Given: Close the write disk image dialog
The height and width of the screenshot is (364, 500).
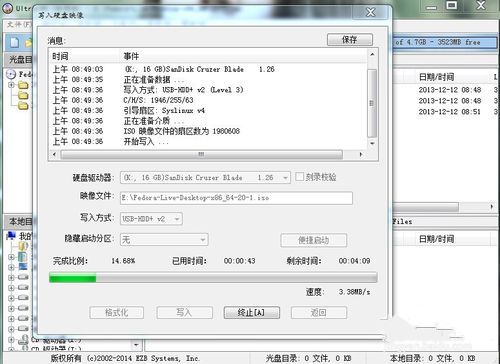Looking at the screenshot, I should click(371, 13).
